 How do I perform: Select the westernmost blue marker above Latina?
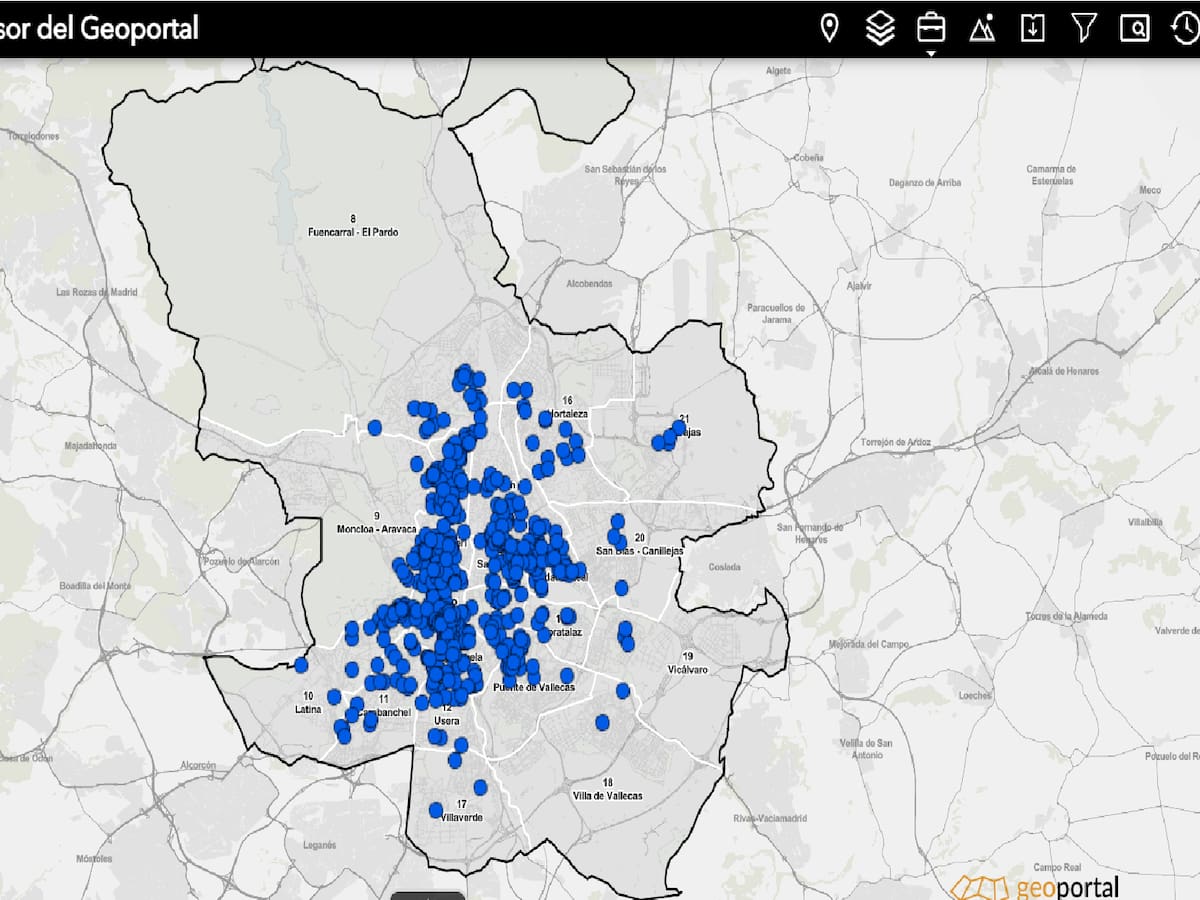click(x=301, y=665)
